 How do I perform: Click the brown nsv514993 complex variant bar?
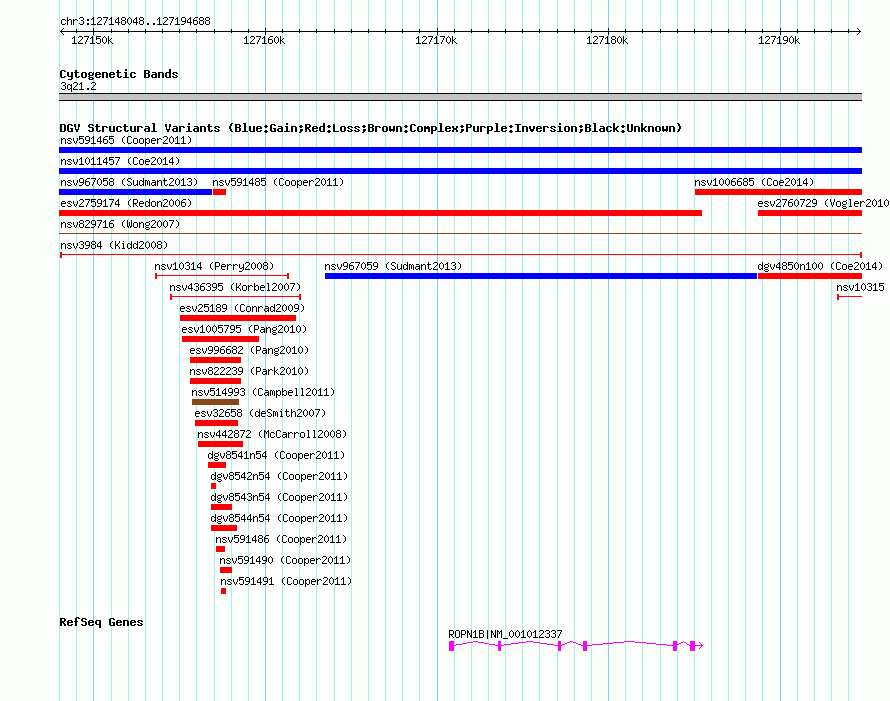tap(215, 402)
